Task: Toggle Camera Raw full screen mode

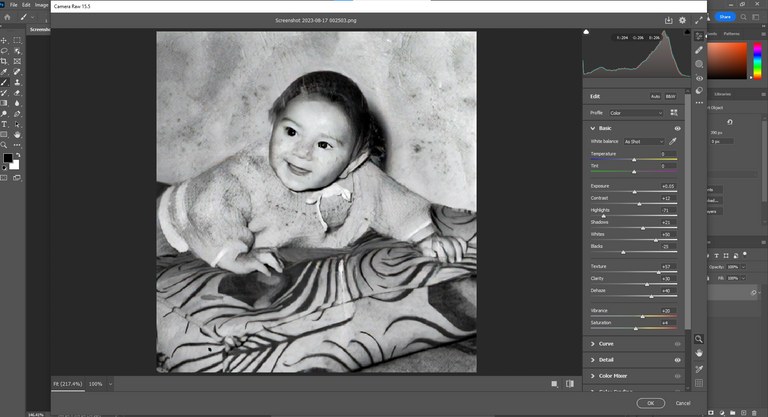Action: coord(699,20)
